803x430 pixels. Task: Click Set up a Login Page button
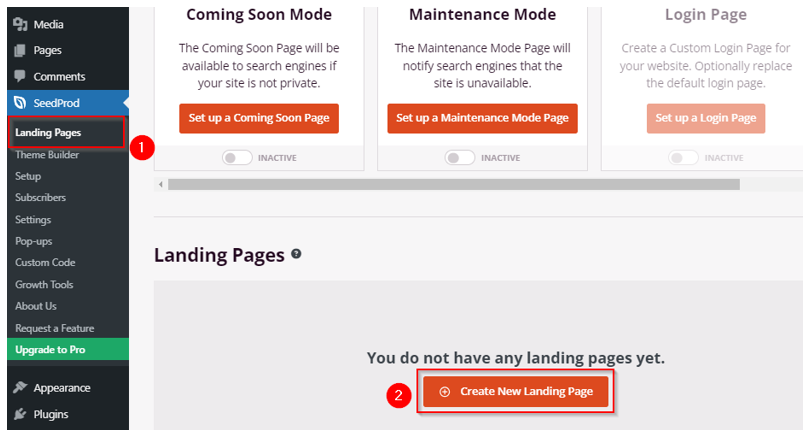coord(706,118)
